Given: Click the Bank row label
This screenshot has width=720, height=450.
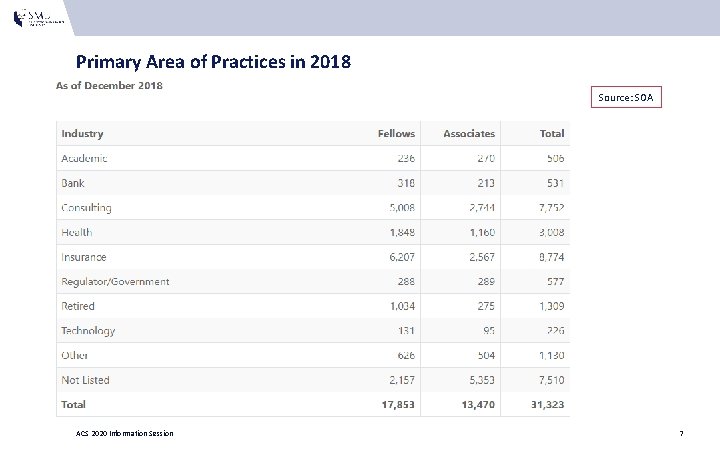Looking at the screenshot, I should [x=73, y=183].
